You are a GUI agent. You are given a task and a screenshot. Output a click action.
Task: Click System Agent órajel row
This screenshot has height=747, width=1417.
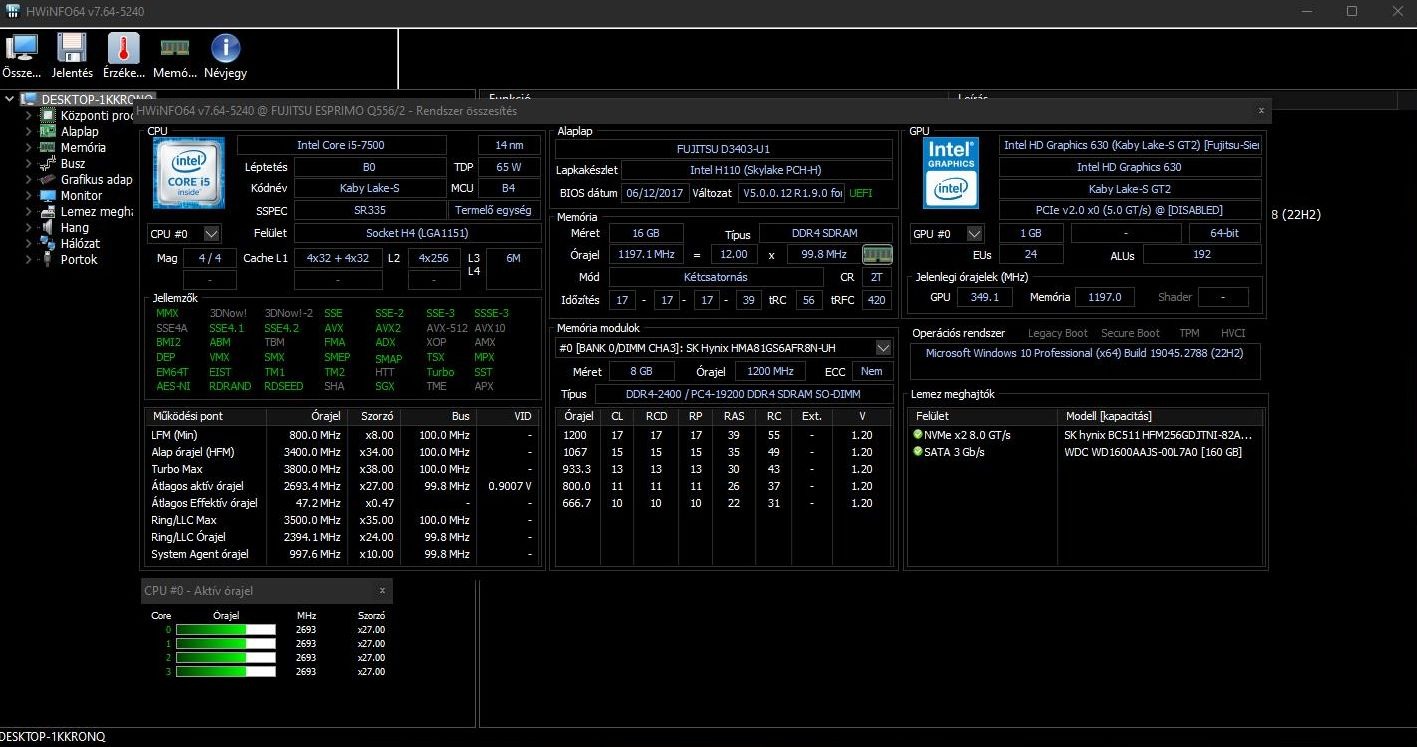(342, 554)
